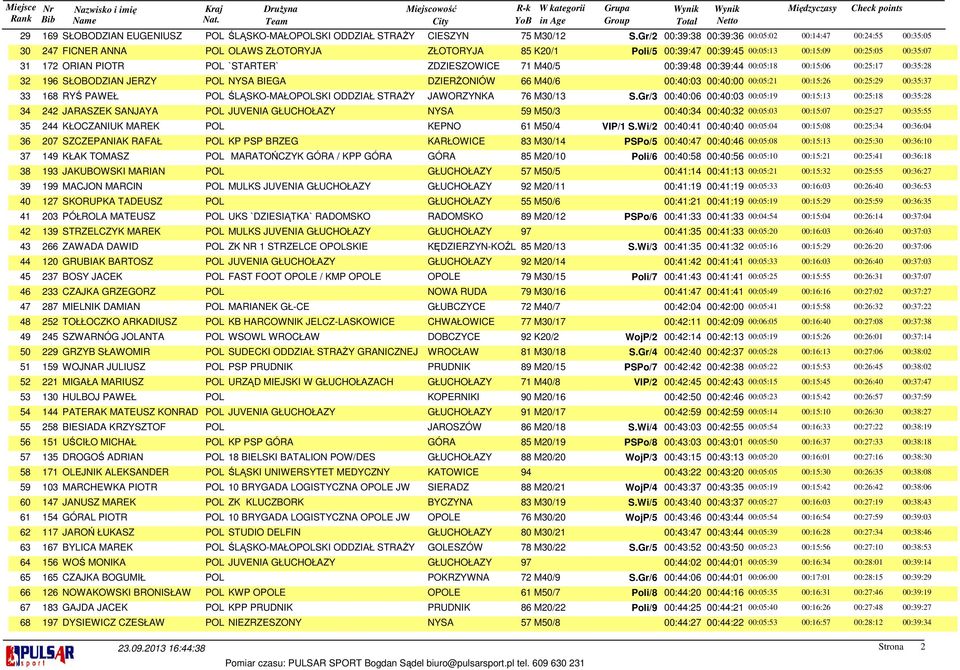Image resolution: width=960 pixels, height=670 pixels.
Task: Click team ŚLĄSKI UNIWERSYTET MEDYCZNY
Action: [x=309, y=472]
